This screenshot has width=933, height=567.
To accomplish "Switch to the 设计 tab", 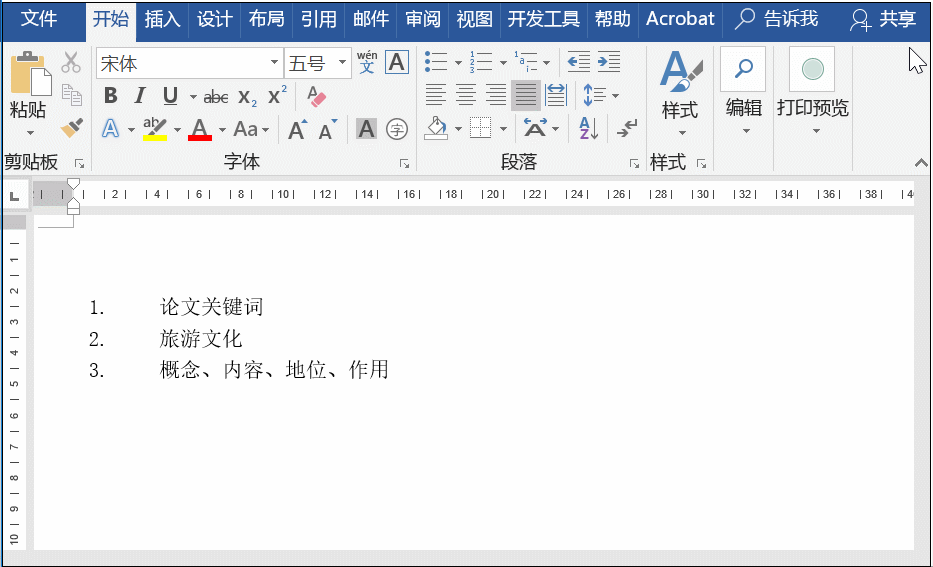I will coord(215,19).
